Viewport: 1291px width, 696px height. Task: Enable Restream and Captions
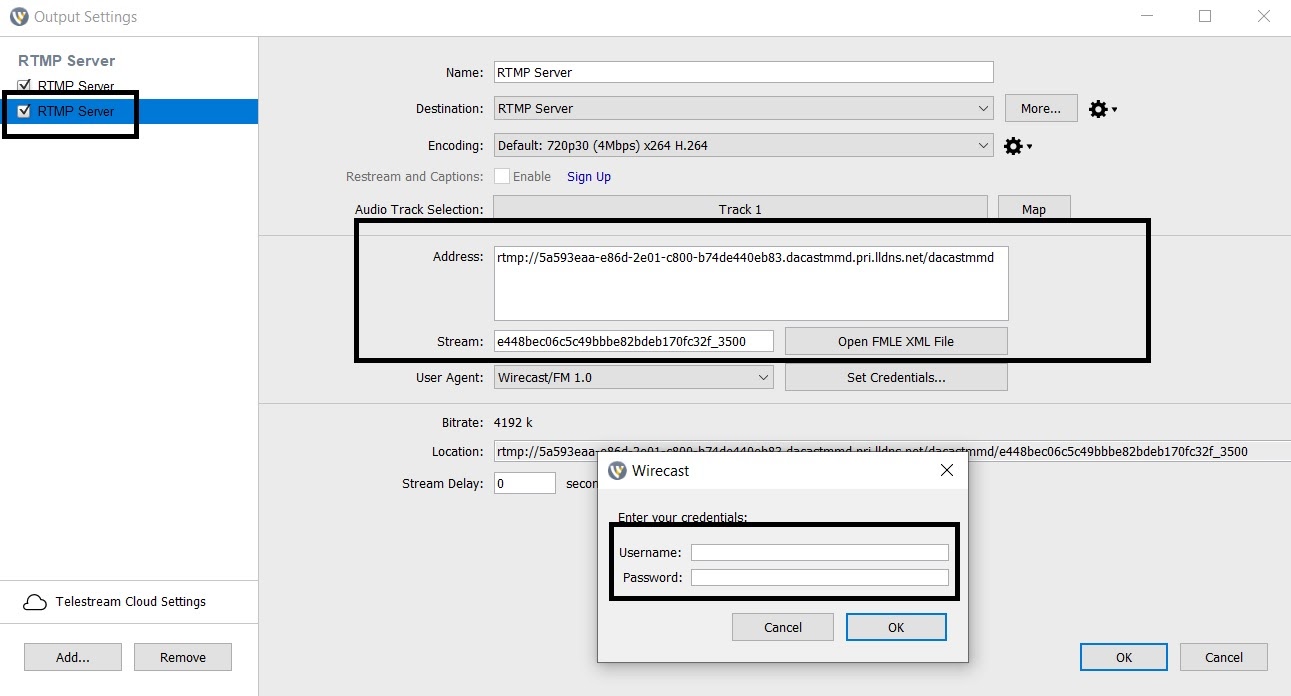tap(503, 176)
